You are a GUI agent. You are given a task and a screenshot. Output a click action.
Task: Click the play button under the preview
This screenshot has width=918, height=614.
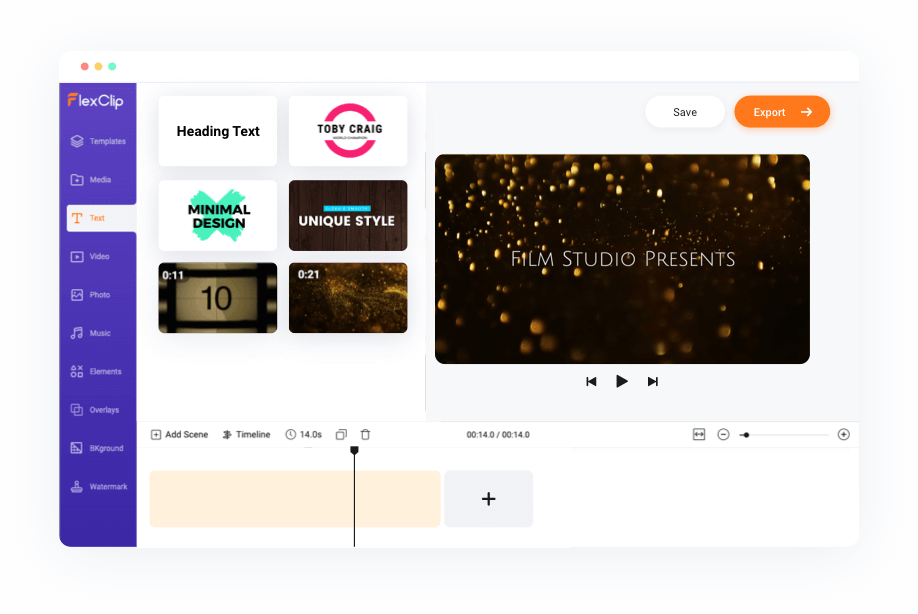tap(621, 381)
